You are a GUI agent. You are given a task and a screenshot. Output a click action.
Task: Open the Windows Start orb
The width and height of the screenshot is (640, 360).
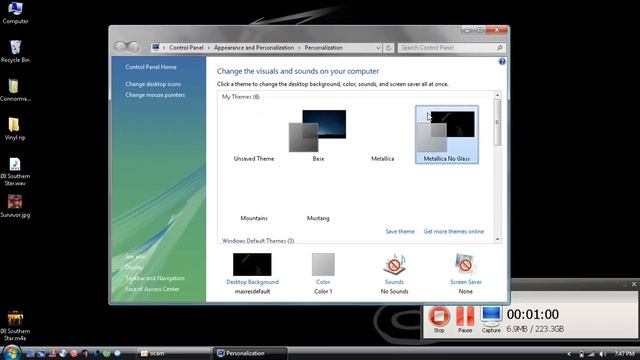(11, 353)
